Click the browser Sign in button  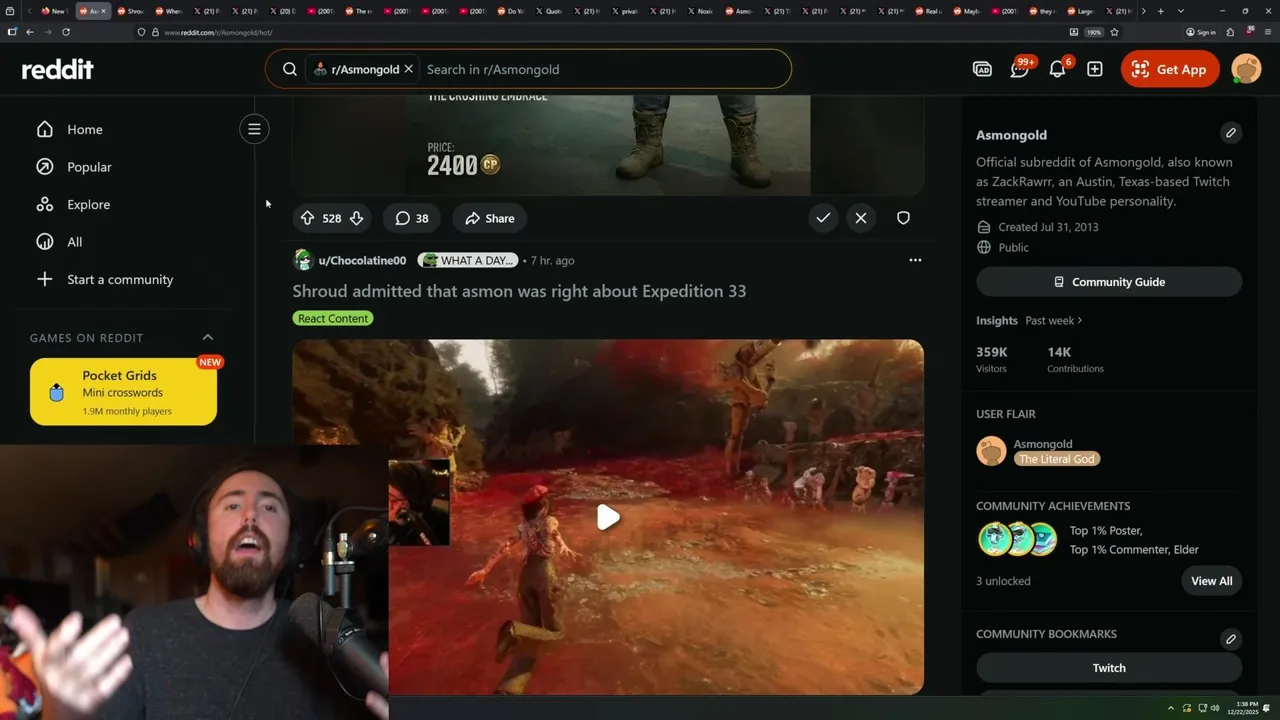click(1201, 32)
